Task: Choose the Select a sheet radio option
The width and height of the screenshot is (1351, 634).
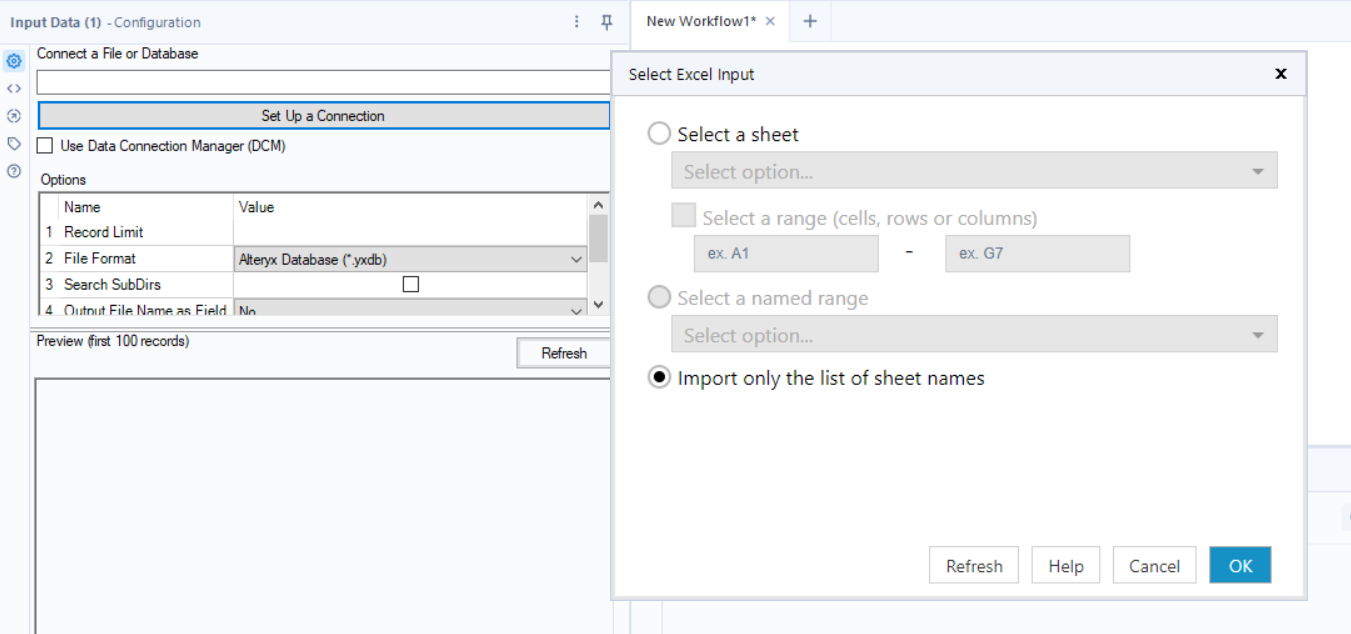Action: click(659, 134)
